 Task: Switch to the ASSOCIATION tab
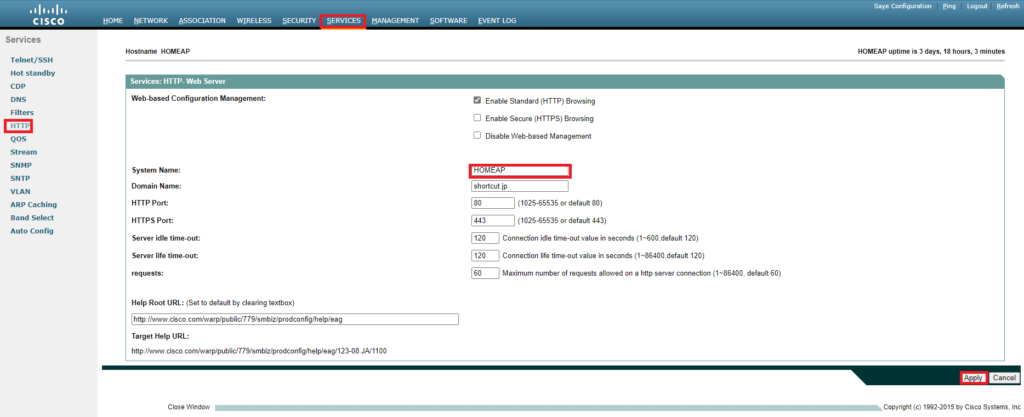pyautogui.click(x=202, y=21)
